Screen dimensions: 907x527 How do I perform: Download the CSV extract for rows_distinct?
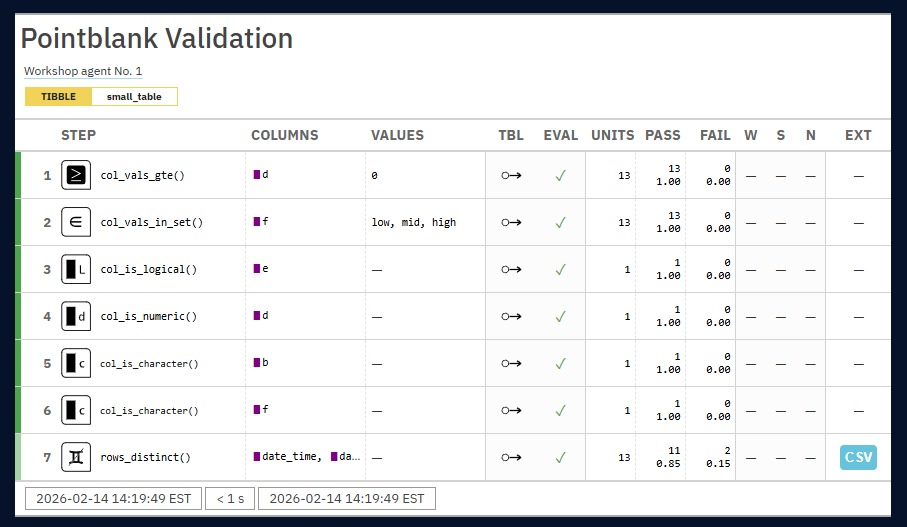click(x=857, y=457)
